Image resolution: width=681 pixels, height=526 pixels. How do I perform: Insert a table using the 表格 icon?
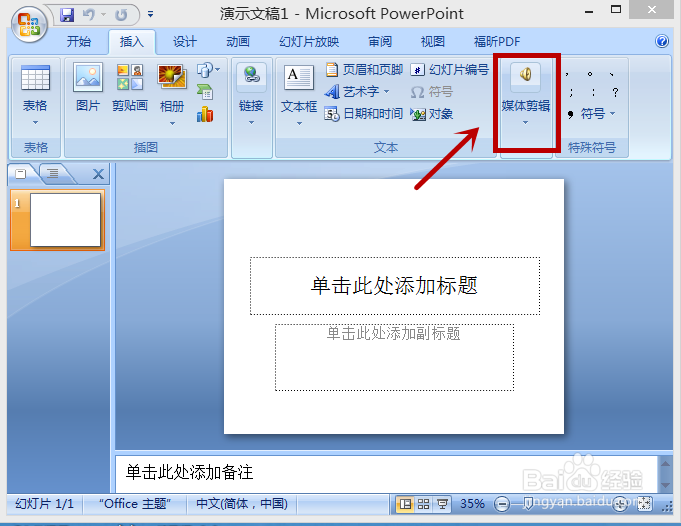point(35,78)
